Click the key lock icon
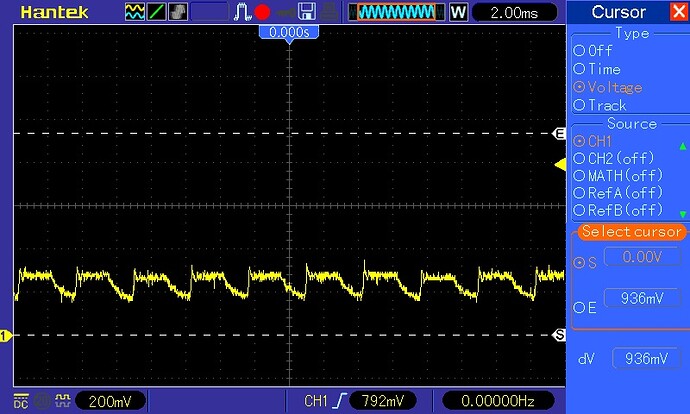 pyautogui.click(x=286, y=12)
